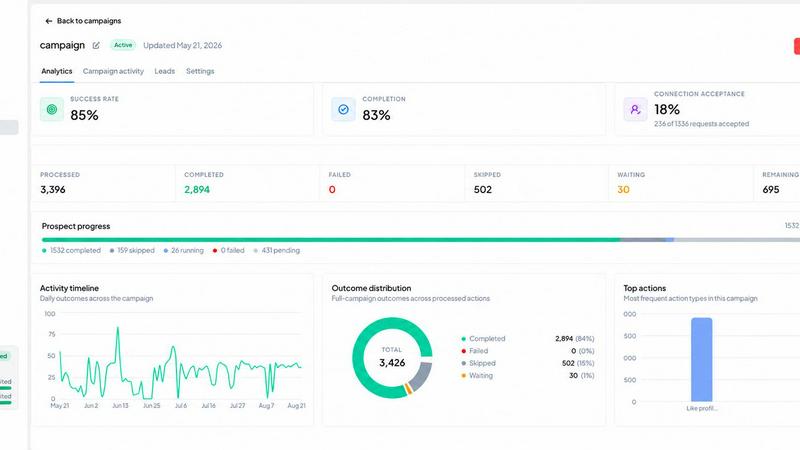The image size is (800, 450).
Task: Click the "26 running" legend item
Action: point(184,251)
